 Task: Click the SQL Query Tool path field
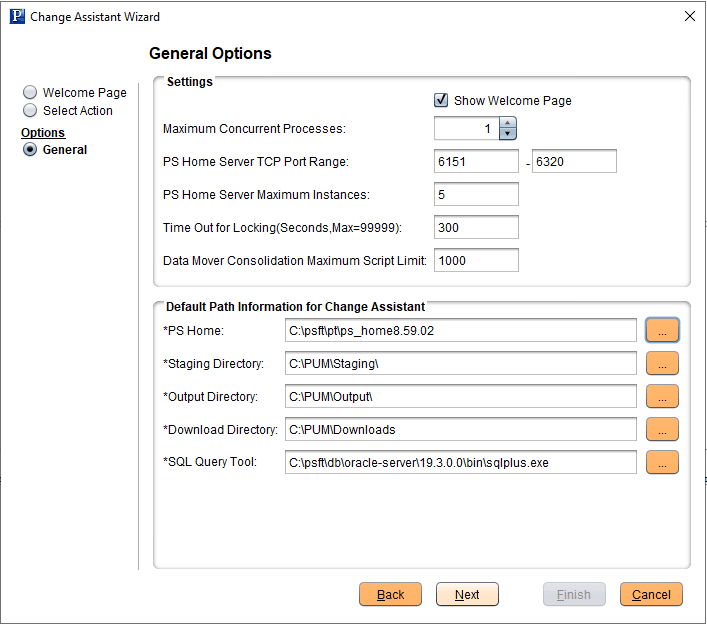click(461, 462)
